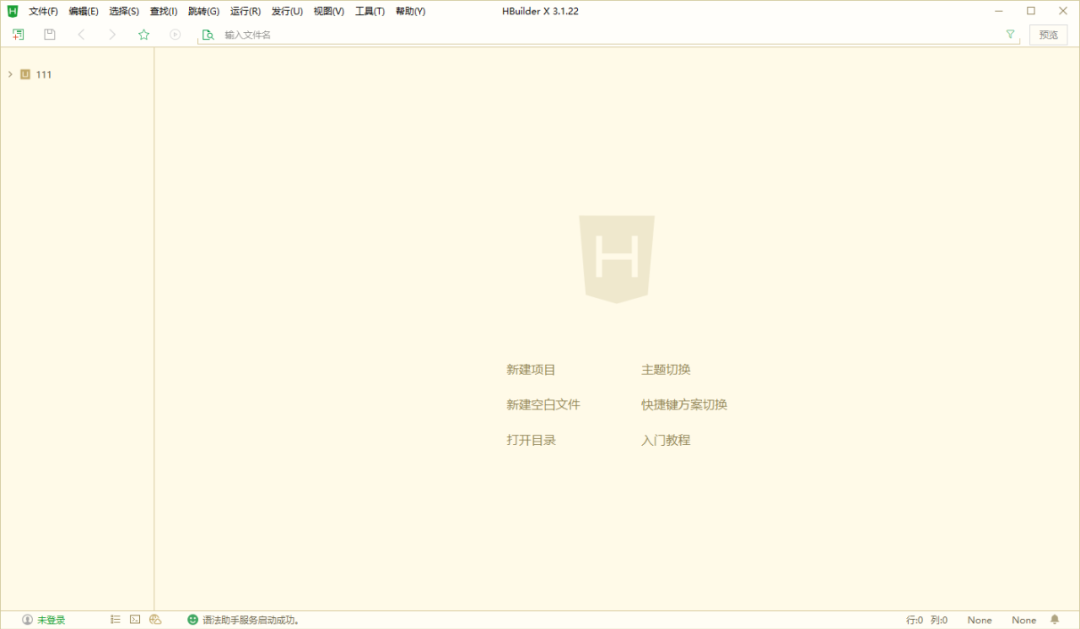Go back with the left arrow icon
The image size is (1080, 629).
pos(81,34)
